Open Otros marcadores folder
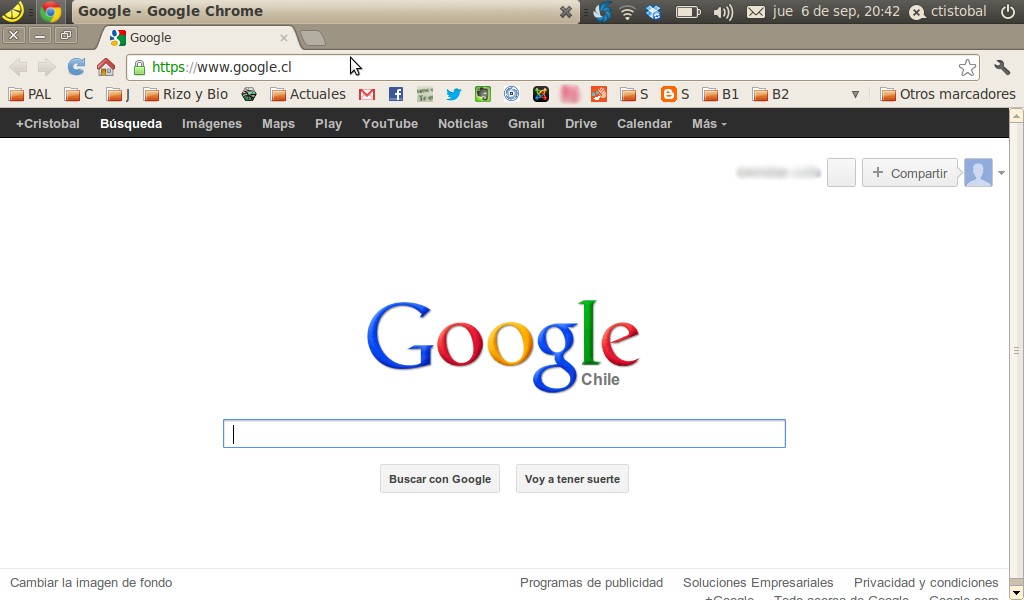This screenshot has width=1024, height=600. coord(948,95)
